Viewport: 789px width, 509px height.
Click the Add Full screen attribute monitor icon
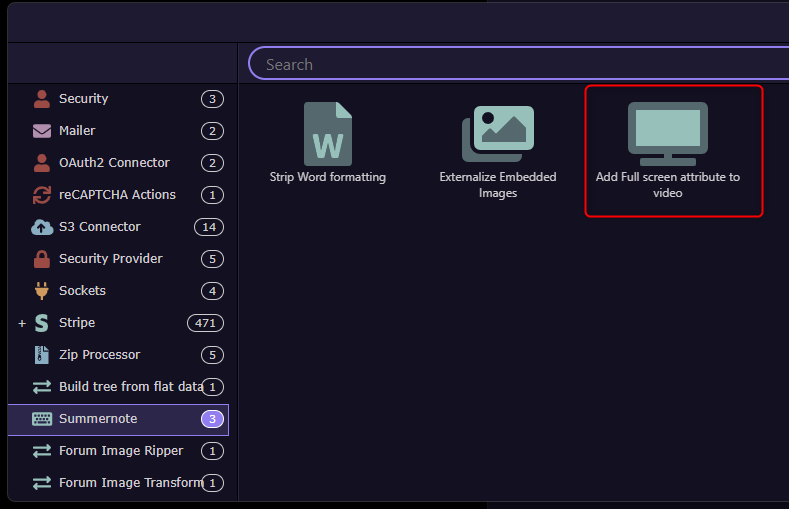pyautogui.click(x=667, y=134)
